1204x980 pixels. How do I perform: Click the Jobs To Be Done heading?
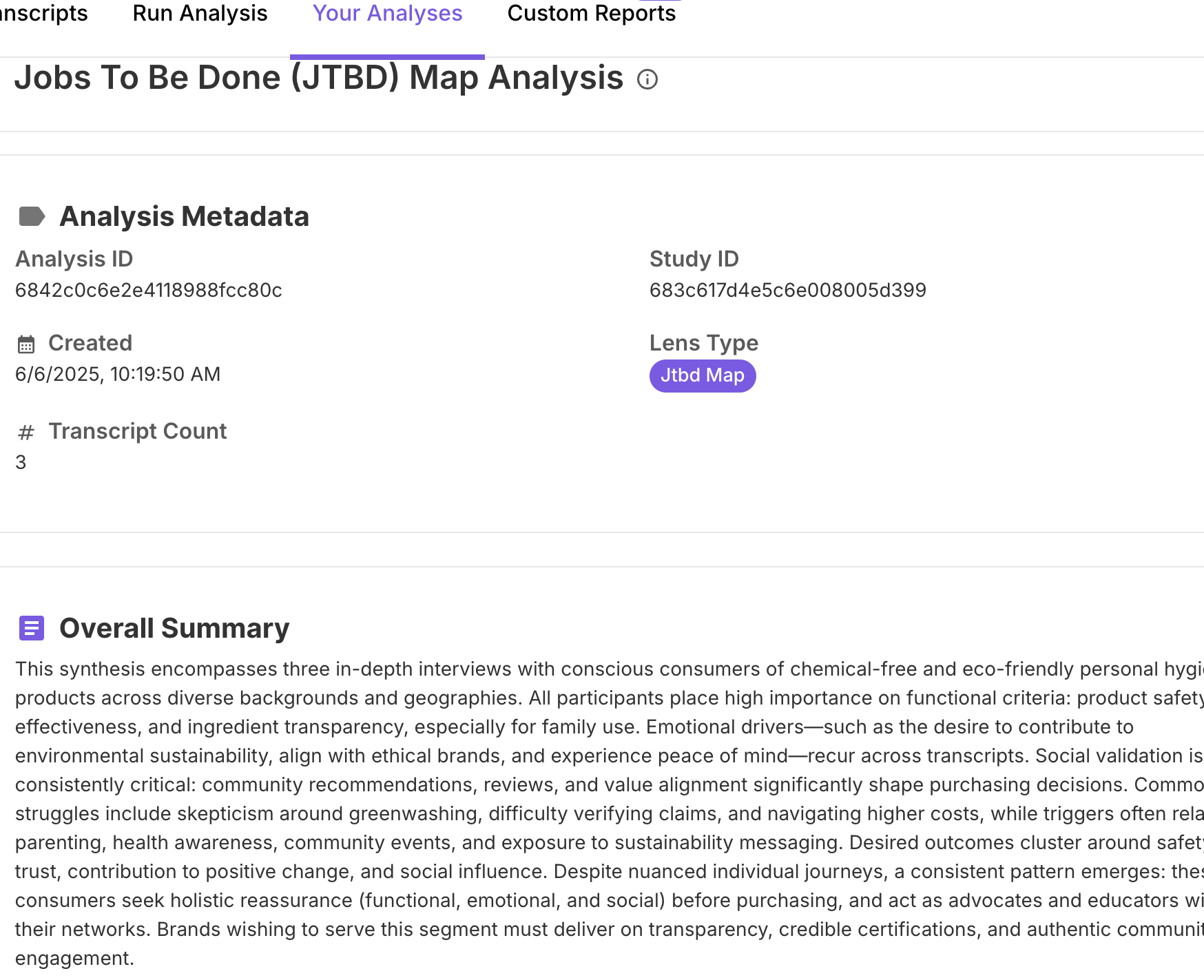pyautogui.click(x=318, y=78)
